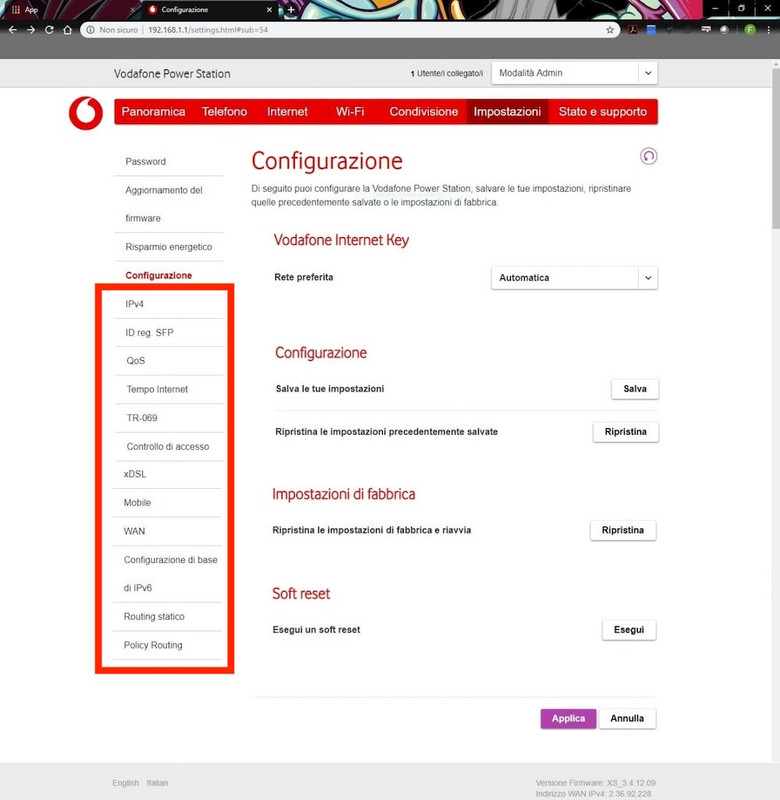The image size is (780, 800).
Task: Select Controllo di accesso sidebar item
Action: [x=168, y=446]
